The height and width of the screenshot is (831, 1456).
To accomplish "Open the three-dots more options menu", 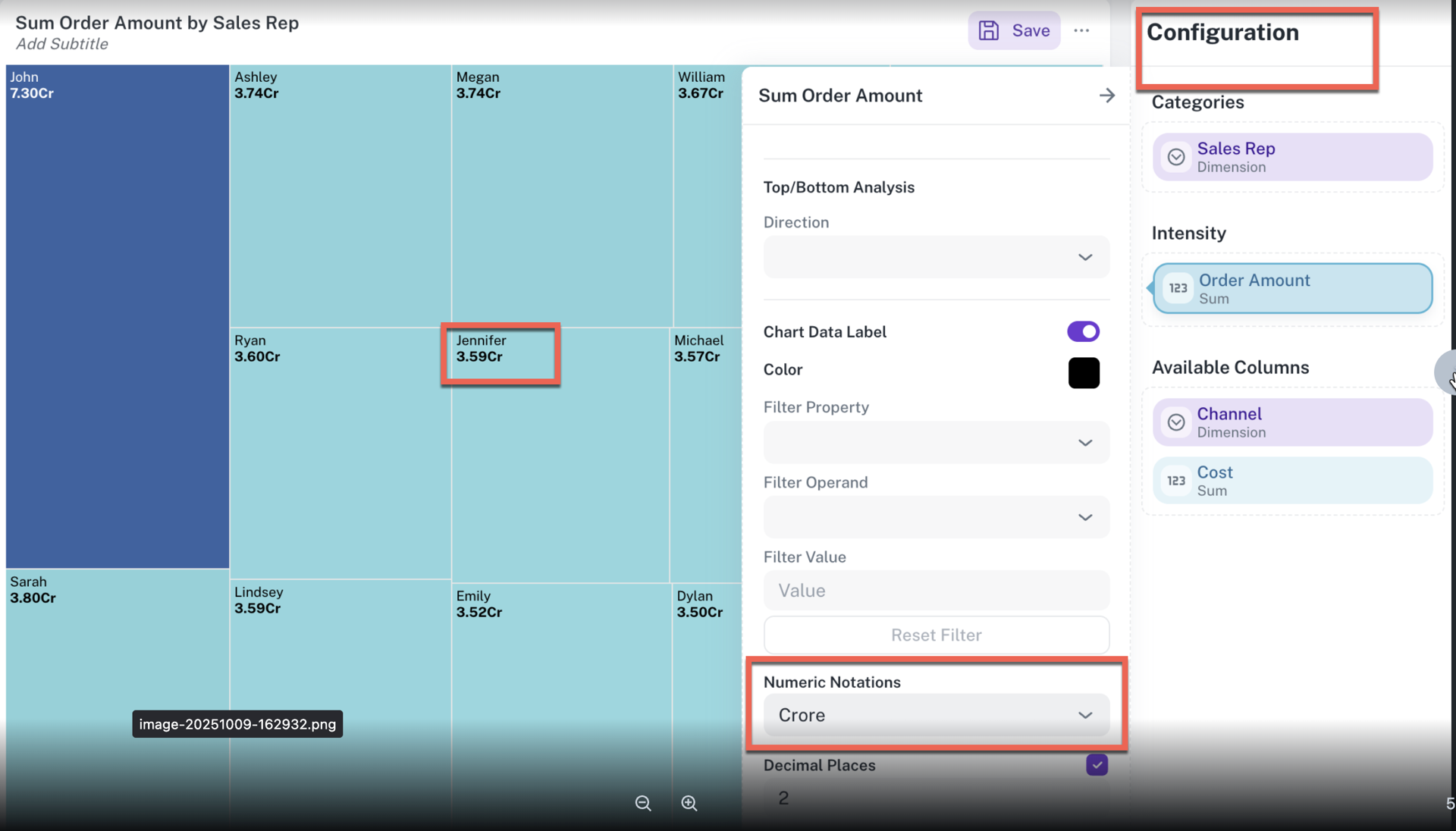I will (1081, 30).
